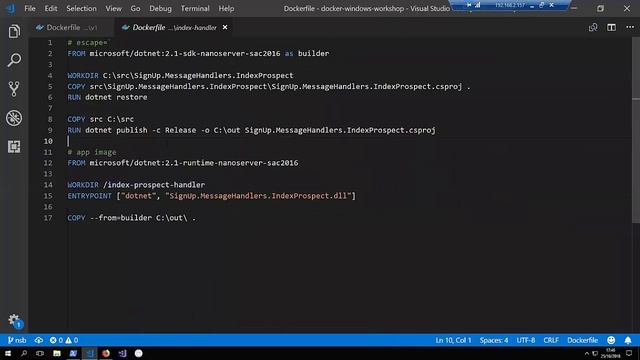Viewport: 640px width, 360px height.
Task: Open the Extensions view
Action: [14, 147]
